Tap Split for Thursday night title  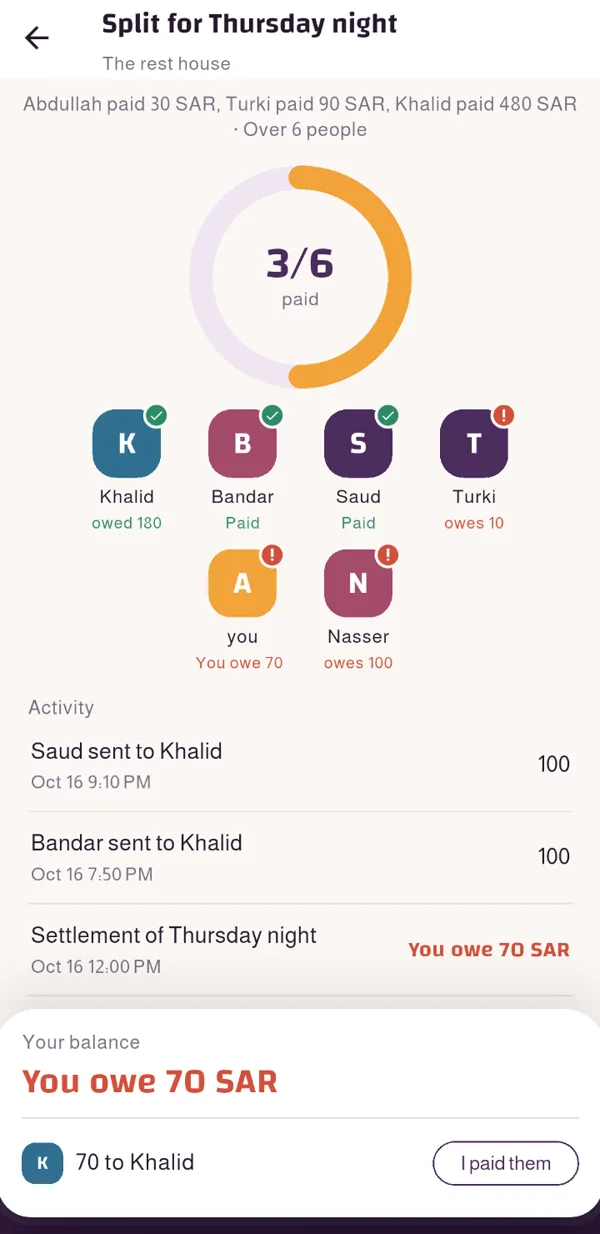(x=250, y=23)
